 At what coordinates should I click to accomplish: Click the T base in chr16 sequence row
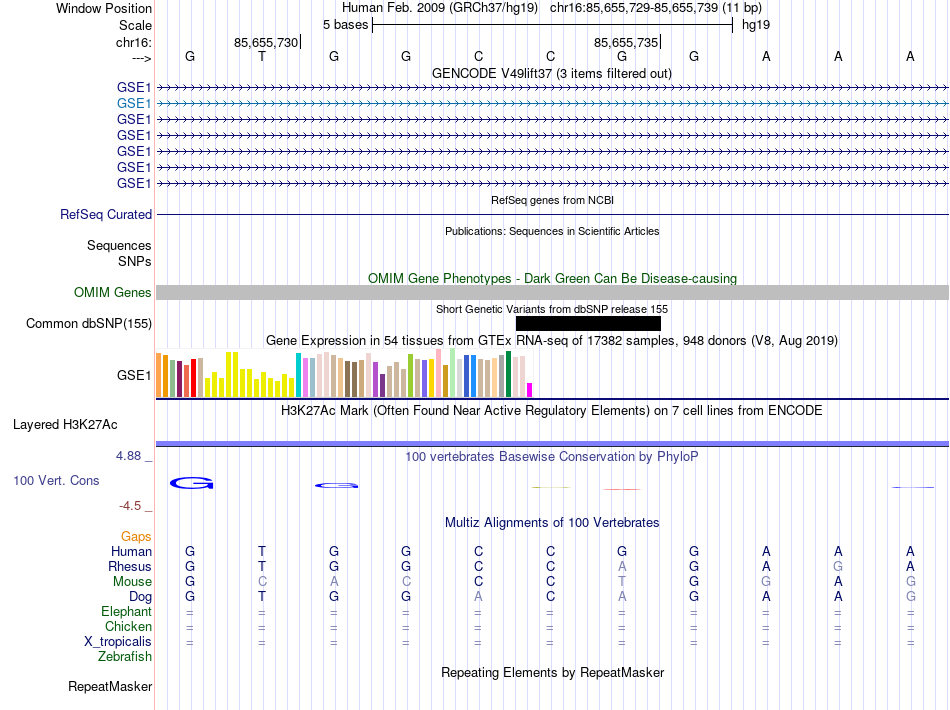[x=262, y=56]
